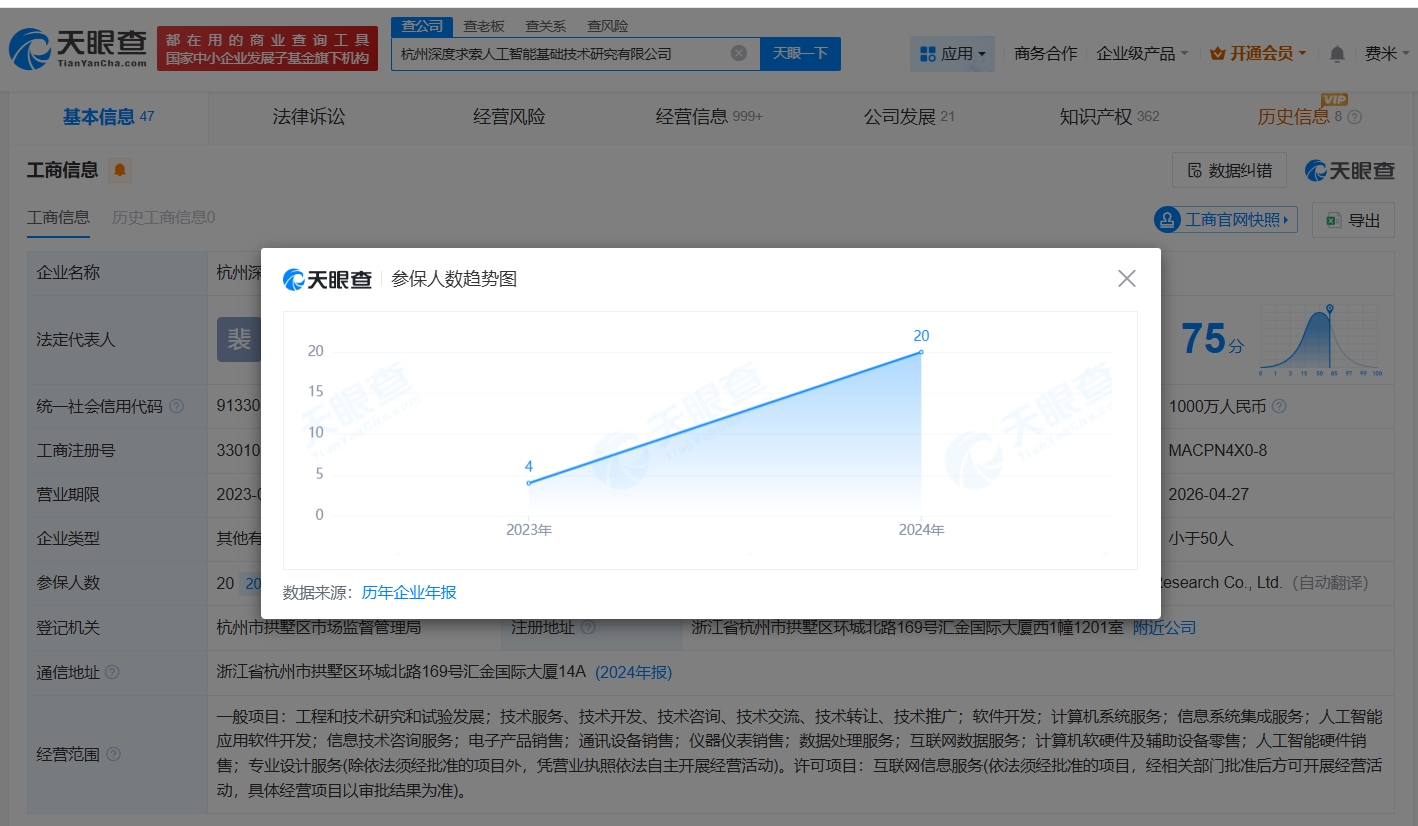Open the 附近公司 link
This screenshot has height=826, width=1418.
point(1164,627)
